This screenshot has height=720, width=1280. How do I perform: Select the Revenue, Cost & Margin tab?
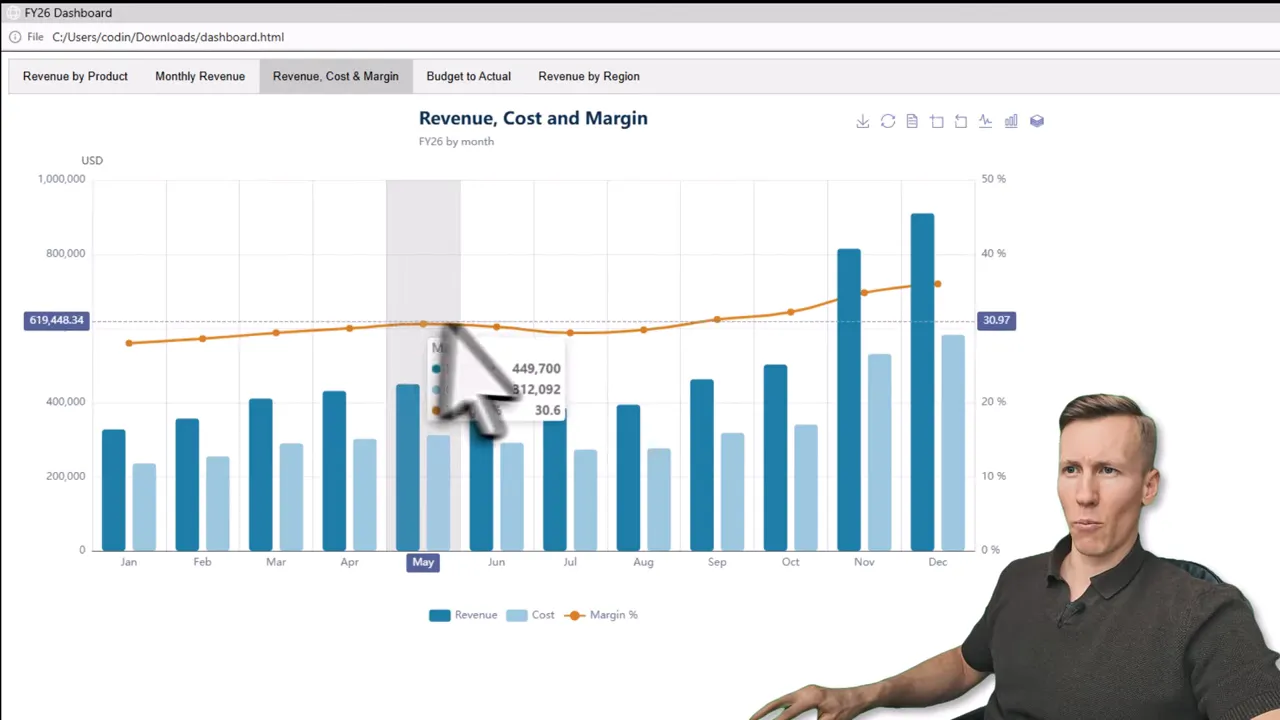point(336,76)
